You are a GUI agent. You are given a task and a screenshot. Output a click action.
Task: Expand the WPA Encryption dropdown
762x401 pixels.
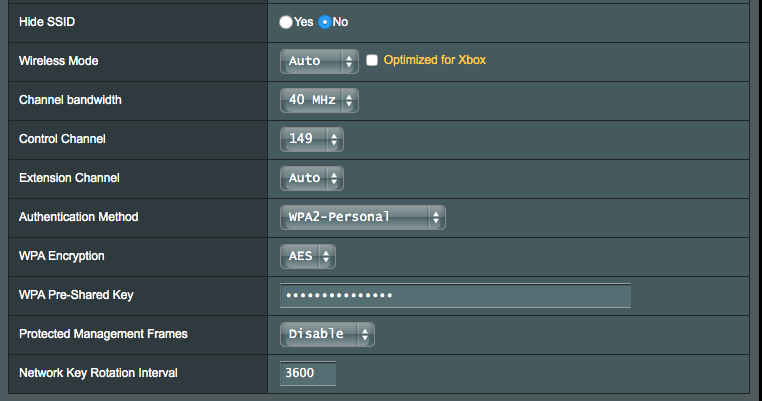[x=307, y=256]
